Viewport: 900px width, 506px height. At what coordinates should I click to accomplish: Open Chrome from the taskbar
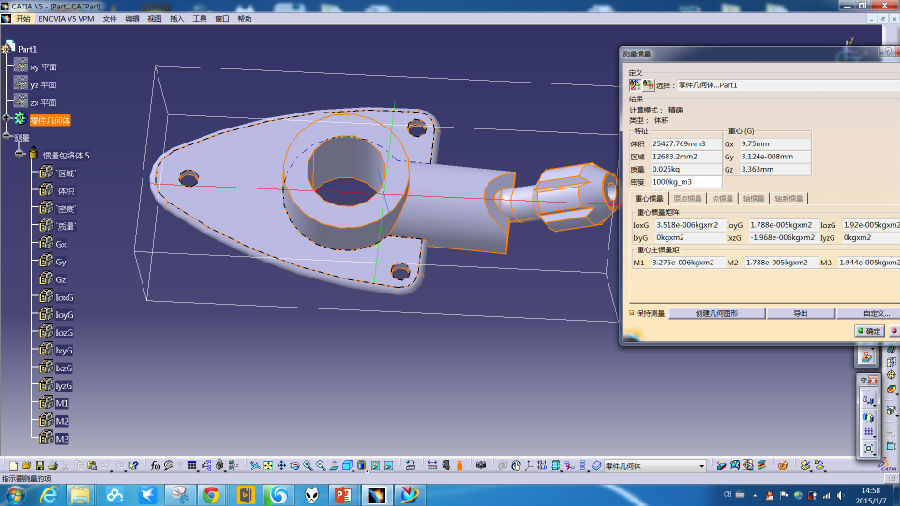click(211, 495)
